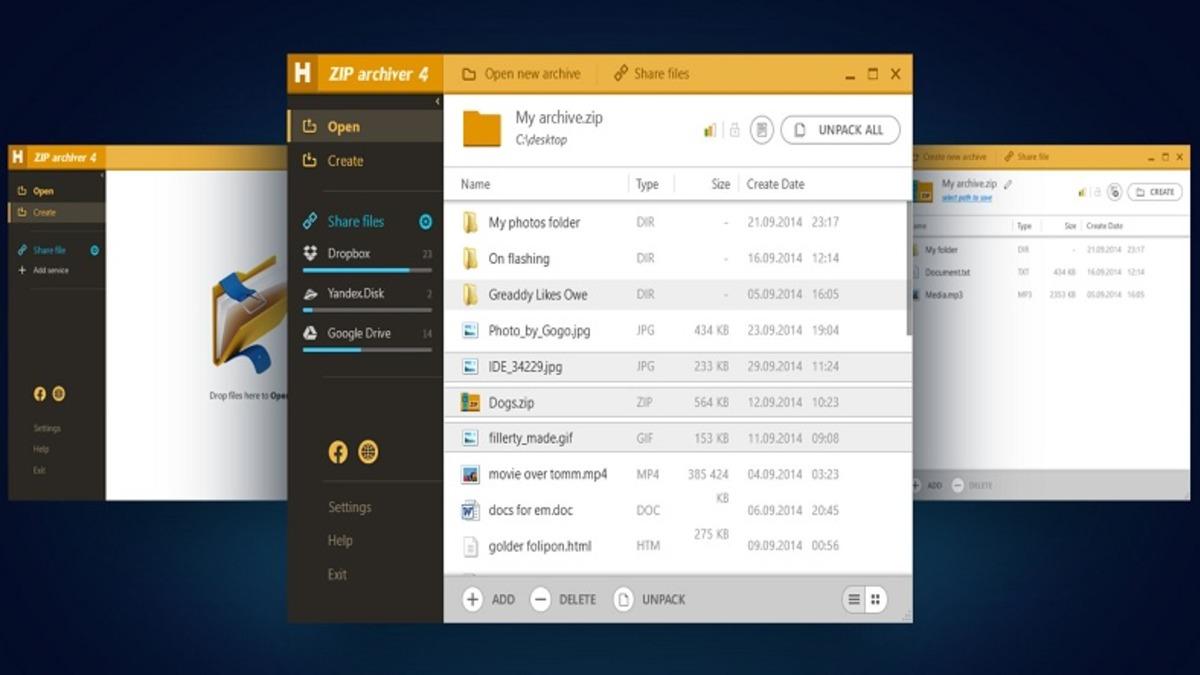Click the Dropbox storage usage bar
The image size is (1200, 675).
(x=367, y=270)
